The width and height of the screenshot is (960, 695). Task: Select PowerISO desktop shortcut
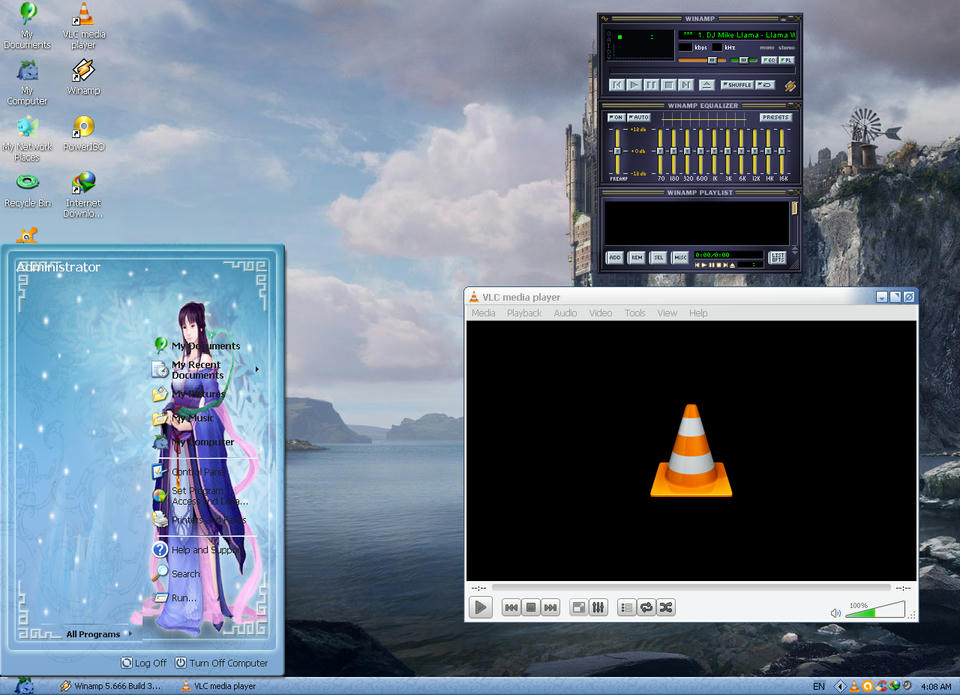(83, 133)
